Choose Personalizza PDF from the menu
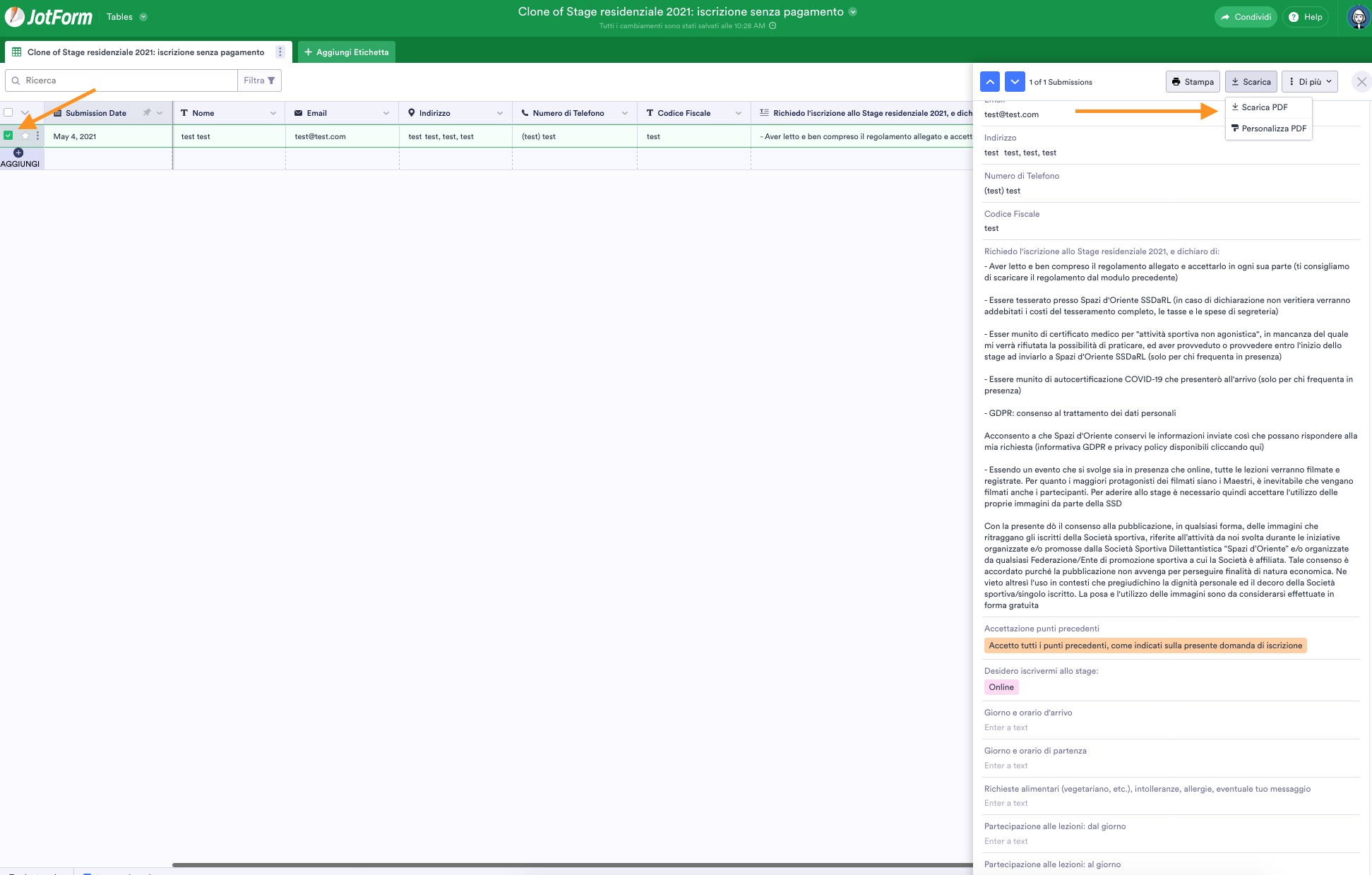This screenshot has height=875, width=1372. [1270, 129]
